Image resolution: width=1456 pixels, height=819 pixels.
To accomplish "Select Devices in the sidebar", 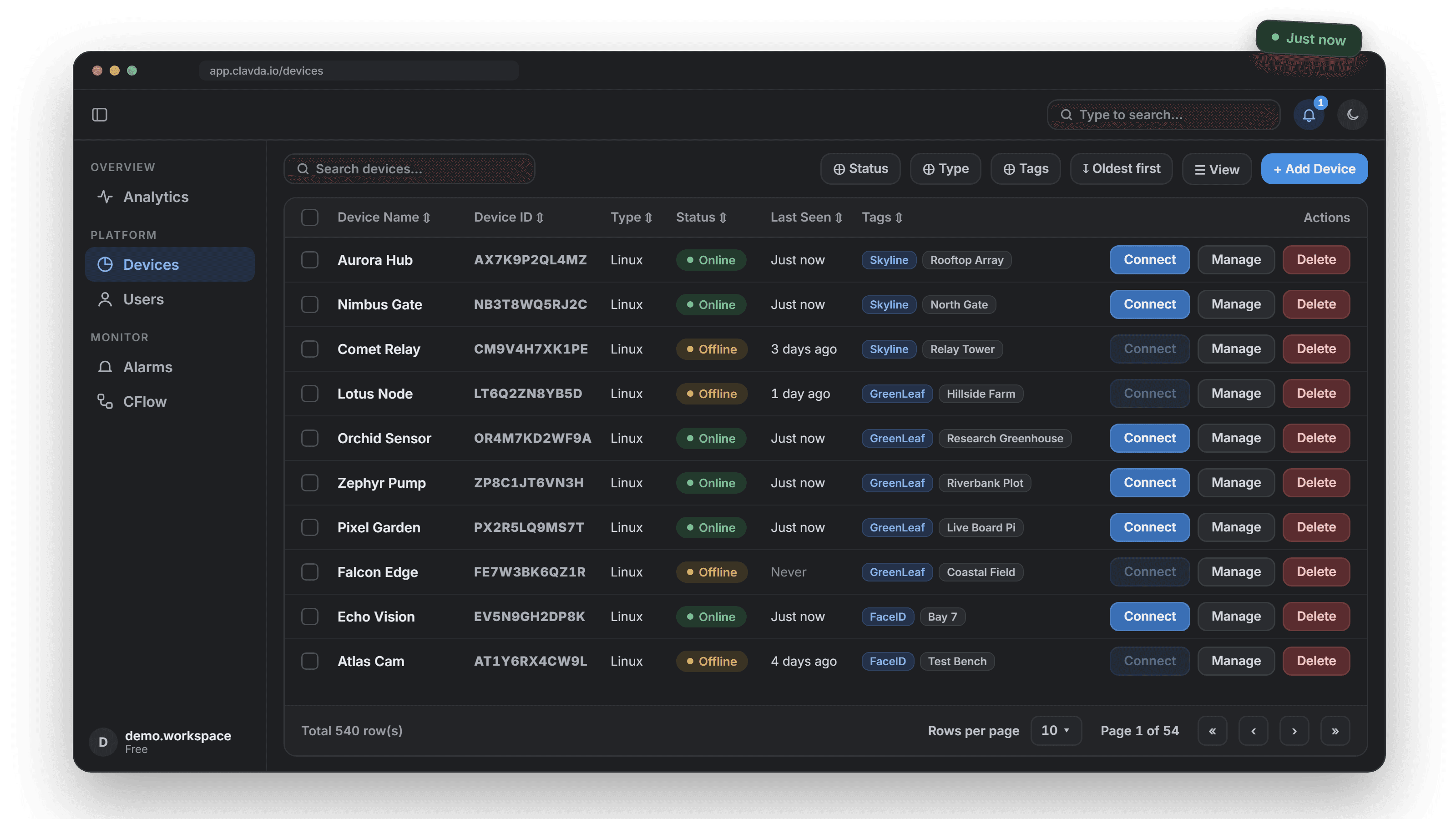I will tap(170, 264).
